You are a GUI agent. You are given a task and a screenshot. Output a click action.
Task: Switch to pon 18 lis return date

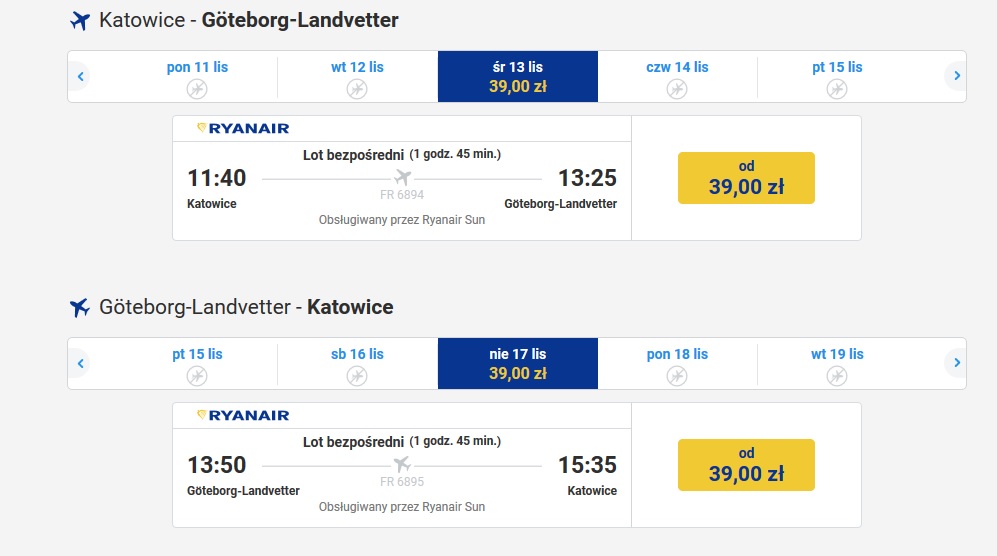677,363
